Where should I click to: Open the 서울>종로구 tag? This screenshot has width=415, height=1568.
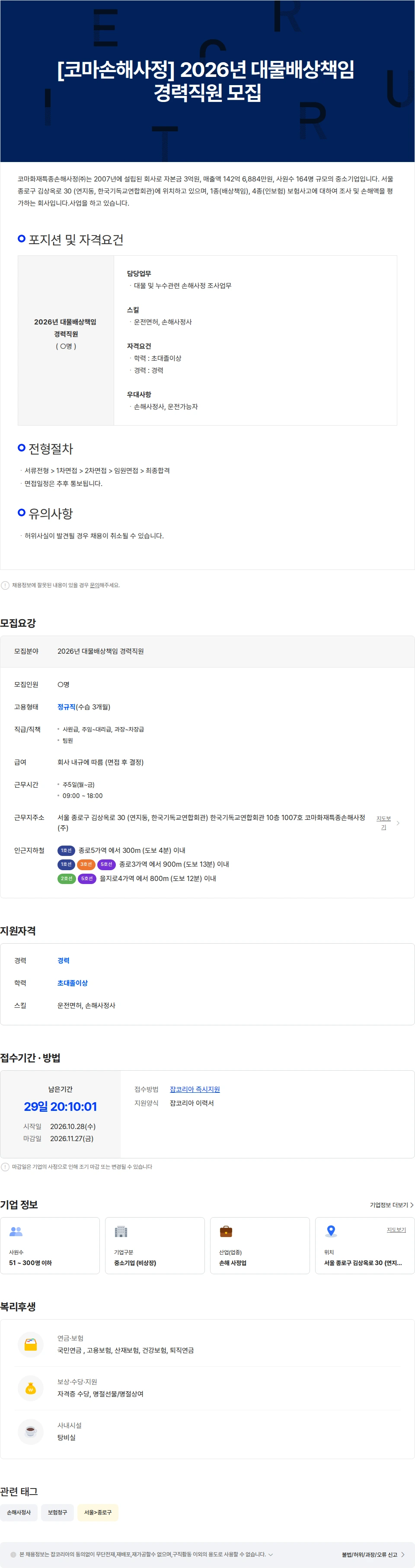click(98, 1513)
